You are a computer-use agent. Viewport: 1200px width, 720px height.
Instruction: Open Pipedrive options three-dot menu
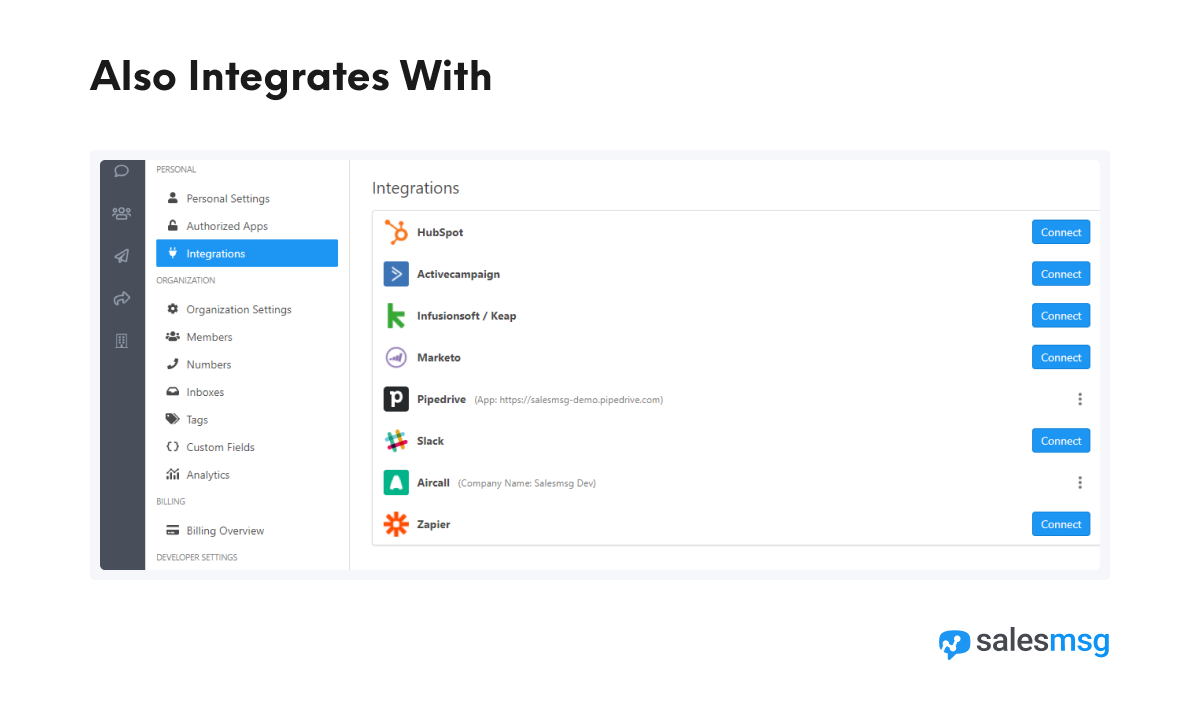click(1080, 399)
